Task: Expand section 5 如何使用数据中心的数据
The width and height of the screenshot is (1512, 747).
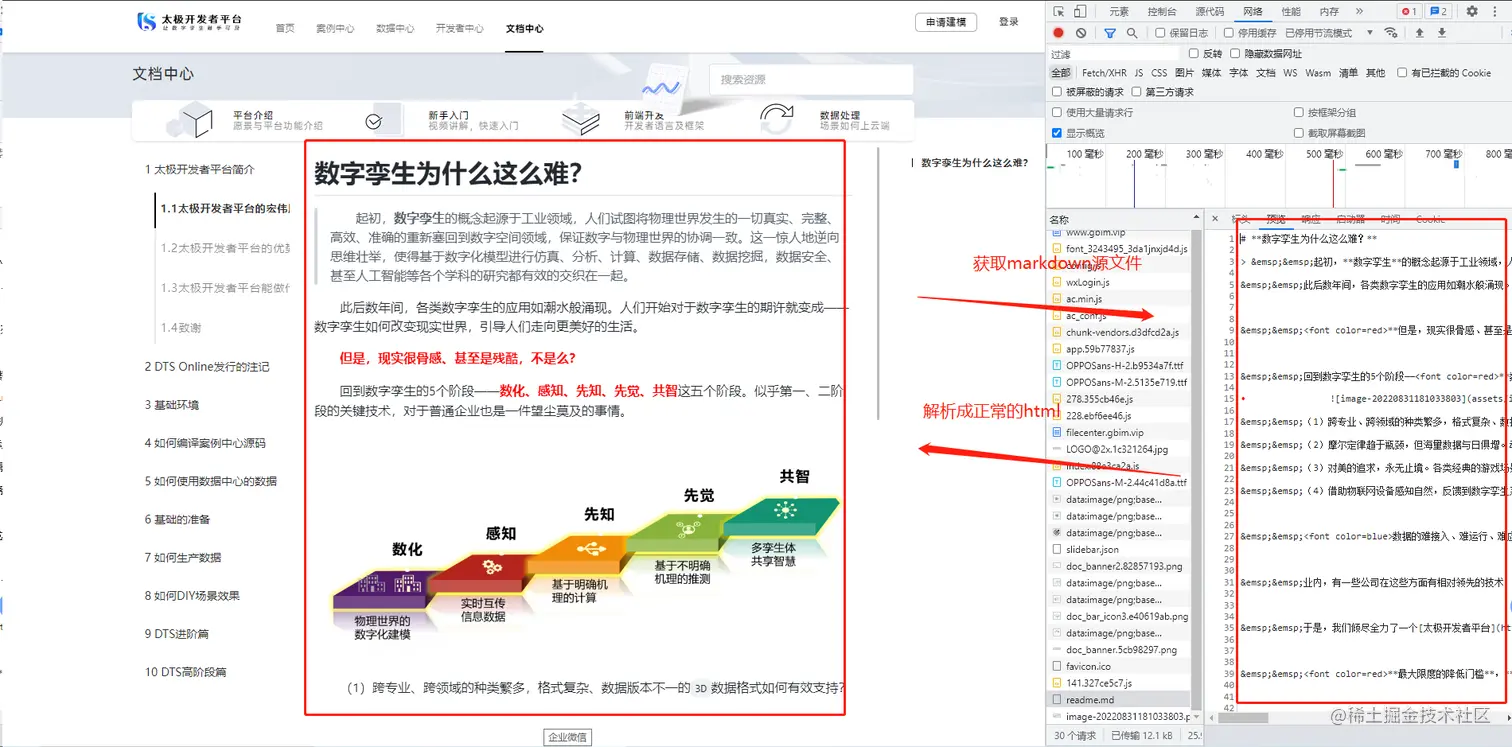Action: pos(210,481)
